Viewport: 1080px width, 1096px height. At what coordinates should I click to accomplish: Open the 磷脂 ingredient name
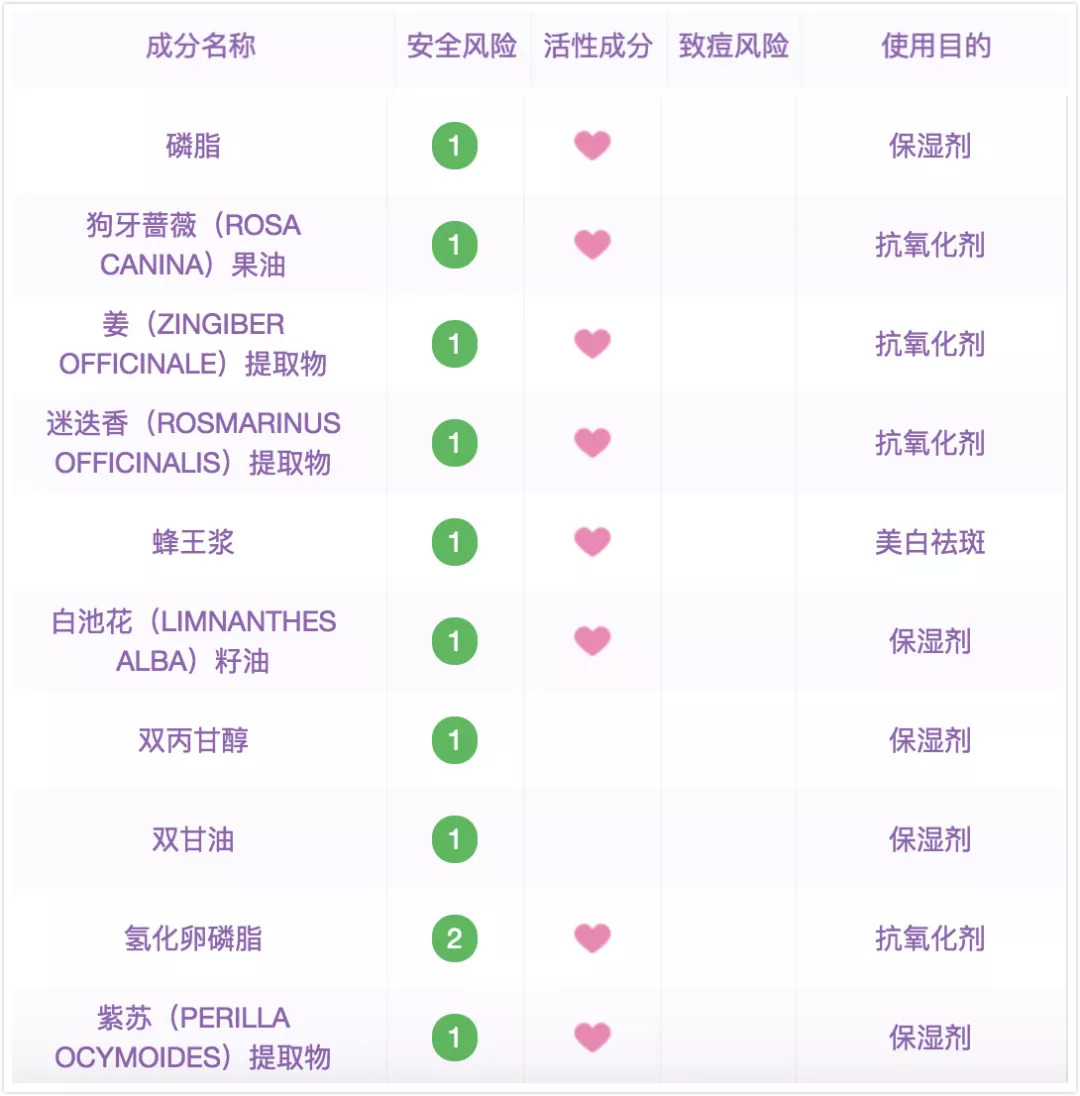tap(194, 146)
